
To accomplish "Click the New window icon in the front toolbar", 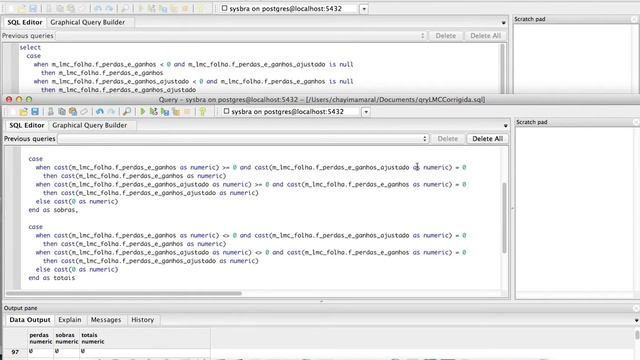I will pyautogui.click(x=12, y=111).
